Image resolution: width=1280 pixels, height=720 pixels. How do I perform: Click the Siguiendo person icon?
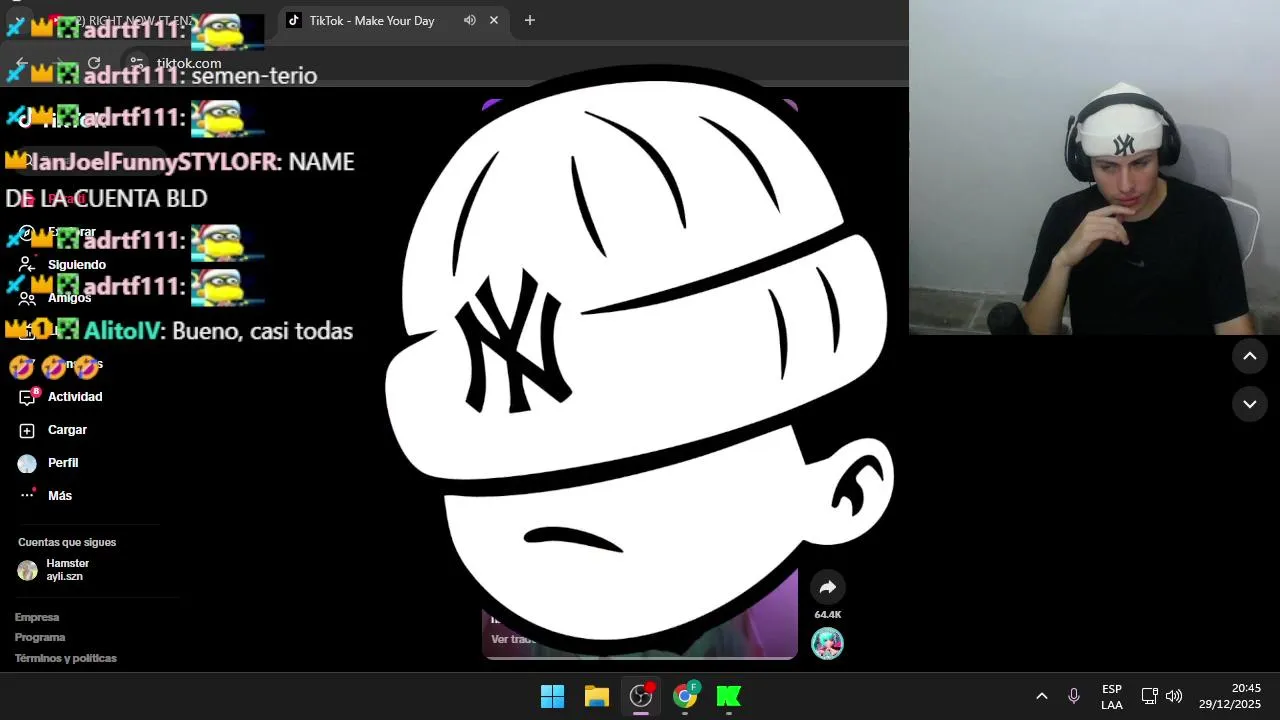tap(27, 265)
